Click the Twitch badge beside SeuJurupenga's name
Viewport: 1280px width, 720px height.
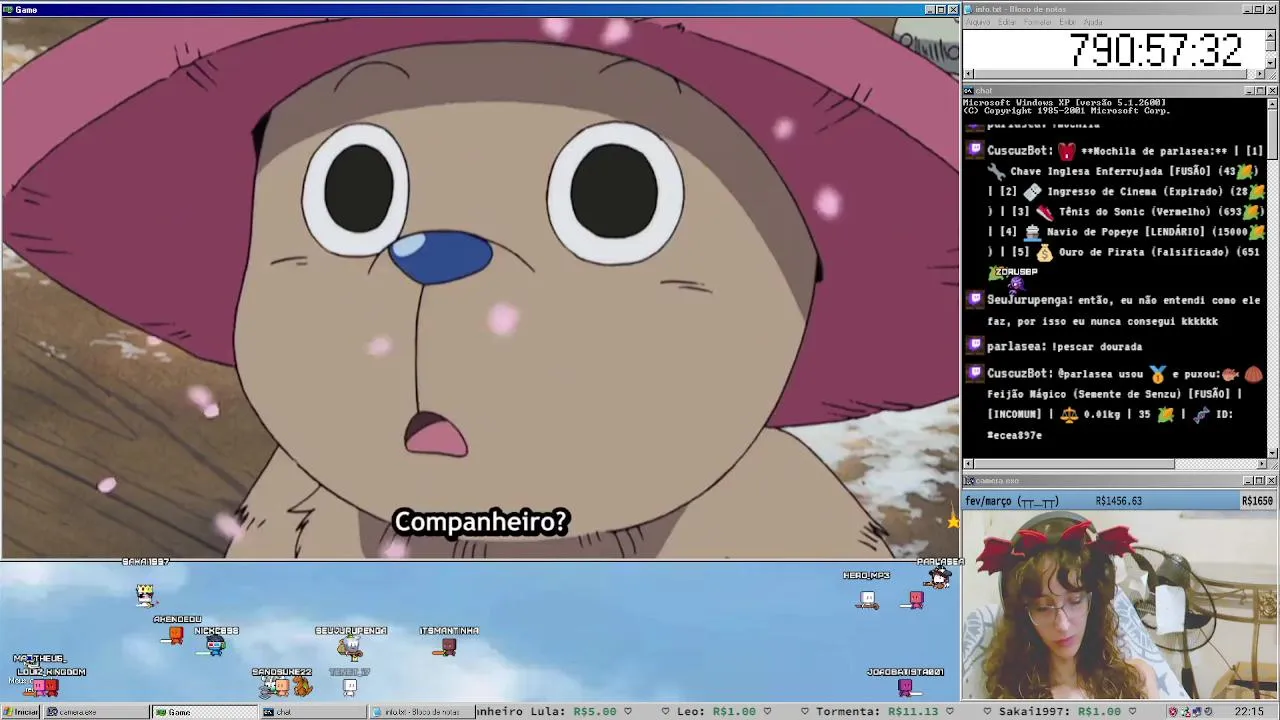(x=975, y=300)
